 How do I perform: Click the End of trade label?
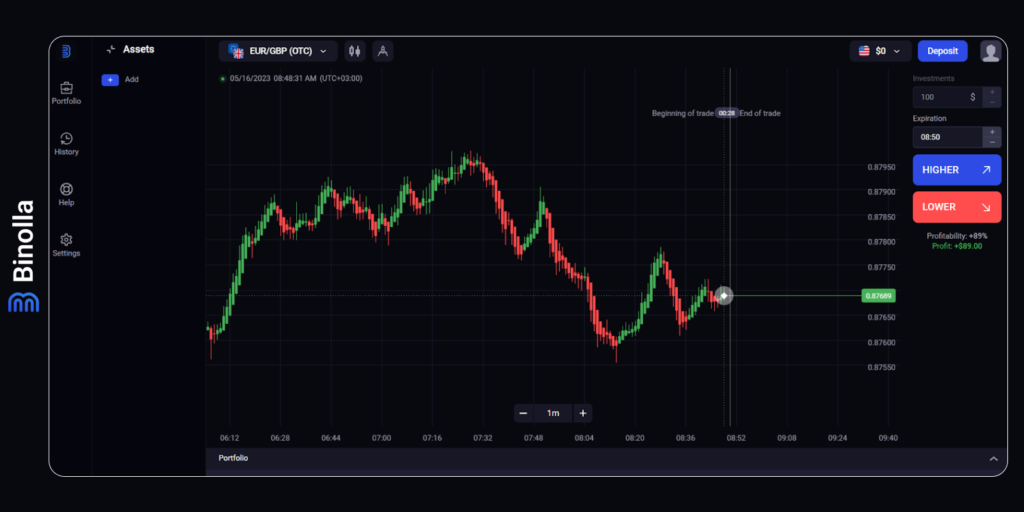pyautogui.click(x=760, y=114)
